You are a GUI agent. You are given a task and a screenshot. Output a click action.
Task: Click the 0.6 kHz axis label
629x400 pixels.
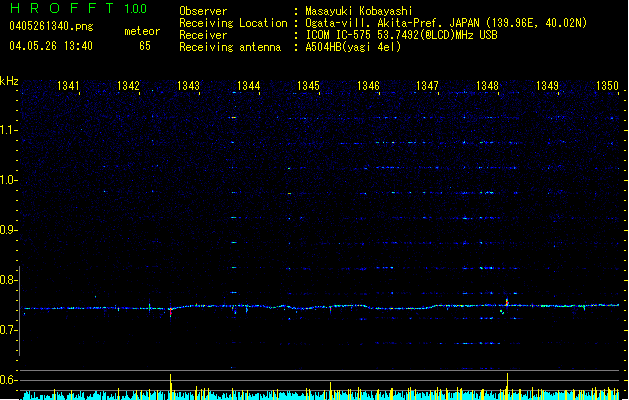pos(8,380)
